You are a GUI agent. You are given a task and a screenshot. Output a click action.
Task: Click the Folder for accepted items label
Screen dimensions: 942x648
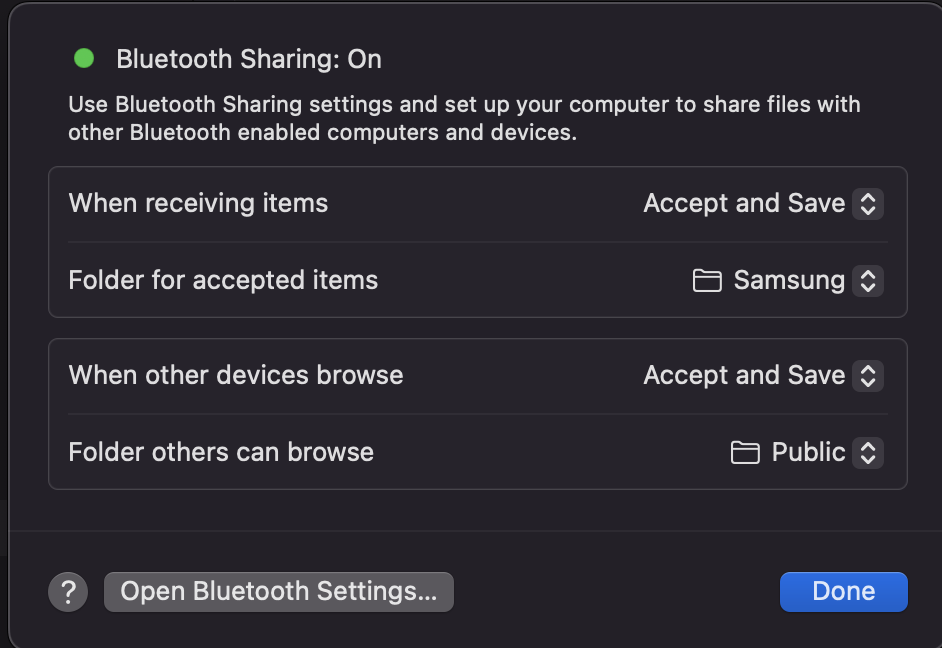click(x=223, y=281)
